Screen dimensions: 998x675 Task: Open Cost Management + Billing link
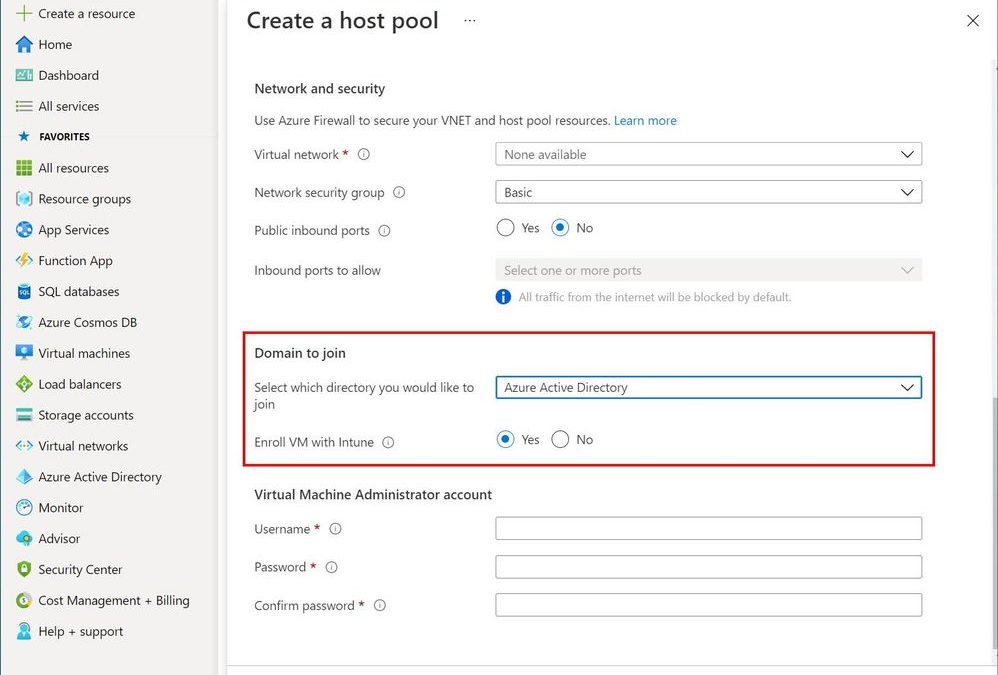114,601
